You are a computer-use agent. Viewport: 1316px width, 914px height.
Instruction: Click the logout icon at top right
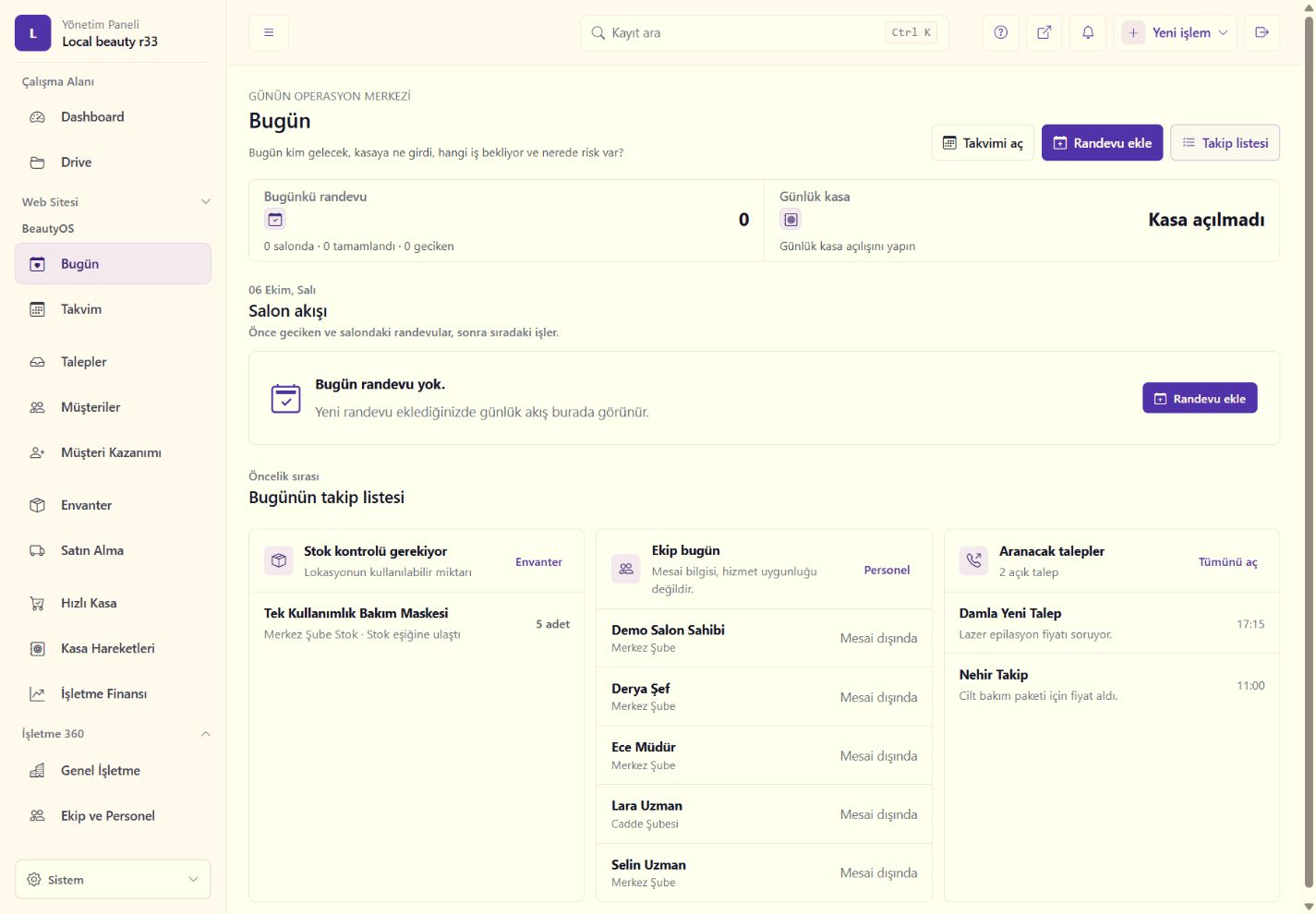point(1262,32)
